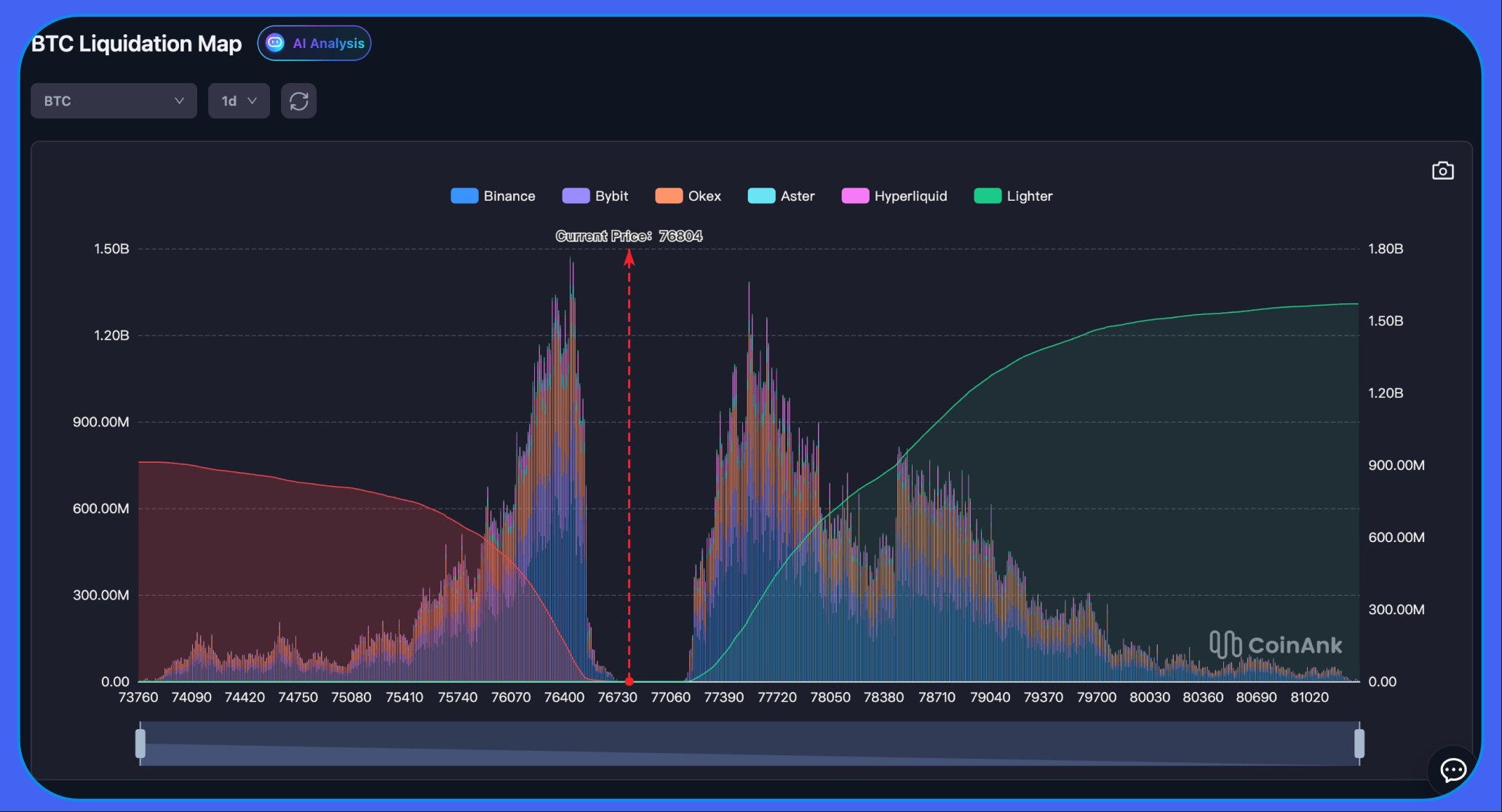The width and height of the screenshot is (1502, 812).
Task: Click the red current price marker dot
Action: click(629, 682)
